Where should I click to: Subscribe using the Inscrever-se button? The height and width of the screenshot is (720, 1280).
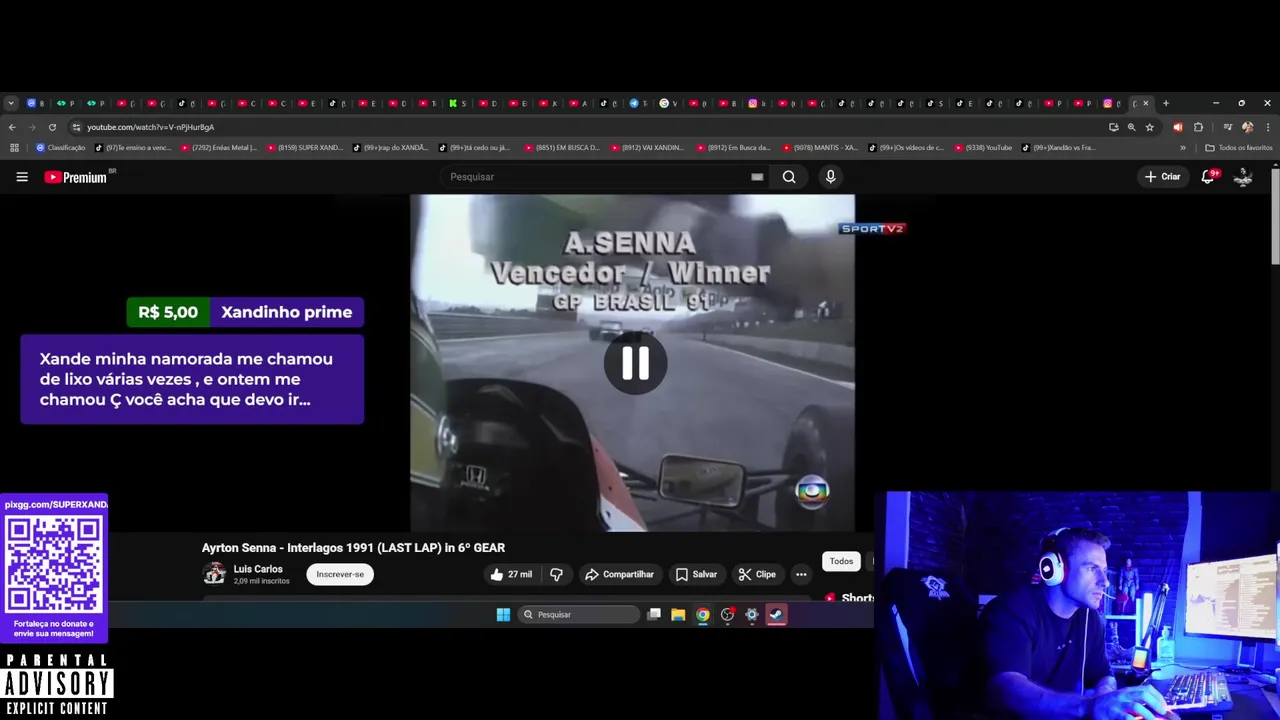point(340,574)
